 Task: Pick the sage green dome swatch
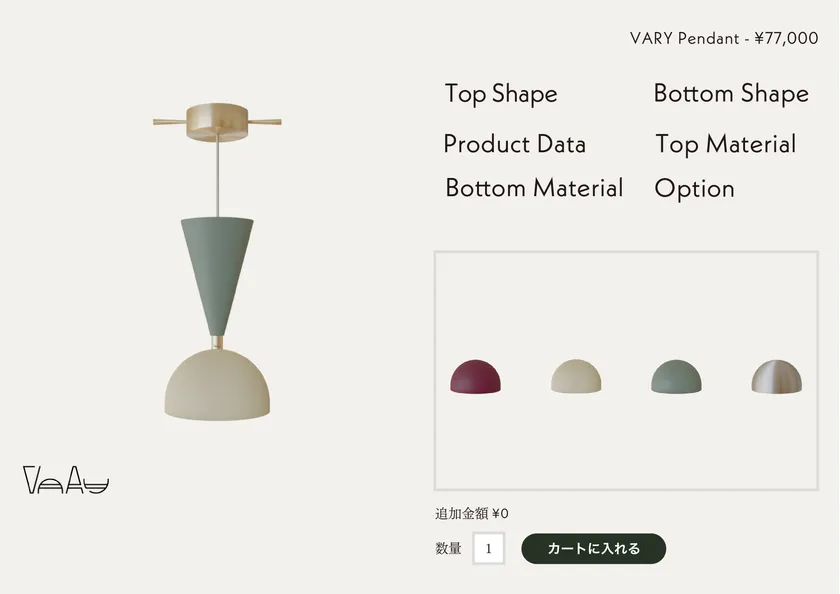(x=676, y=376)
